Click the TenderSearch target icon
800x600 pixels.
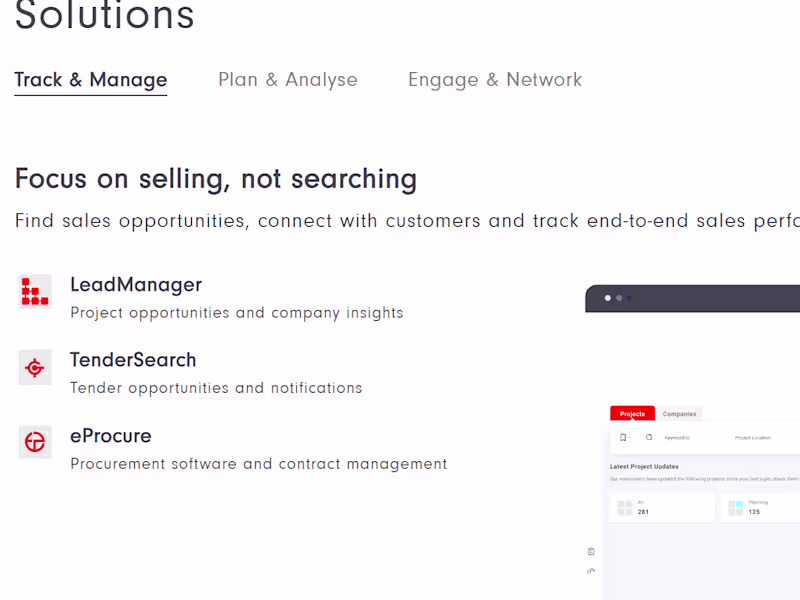coord(35,368)
